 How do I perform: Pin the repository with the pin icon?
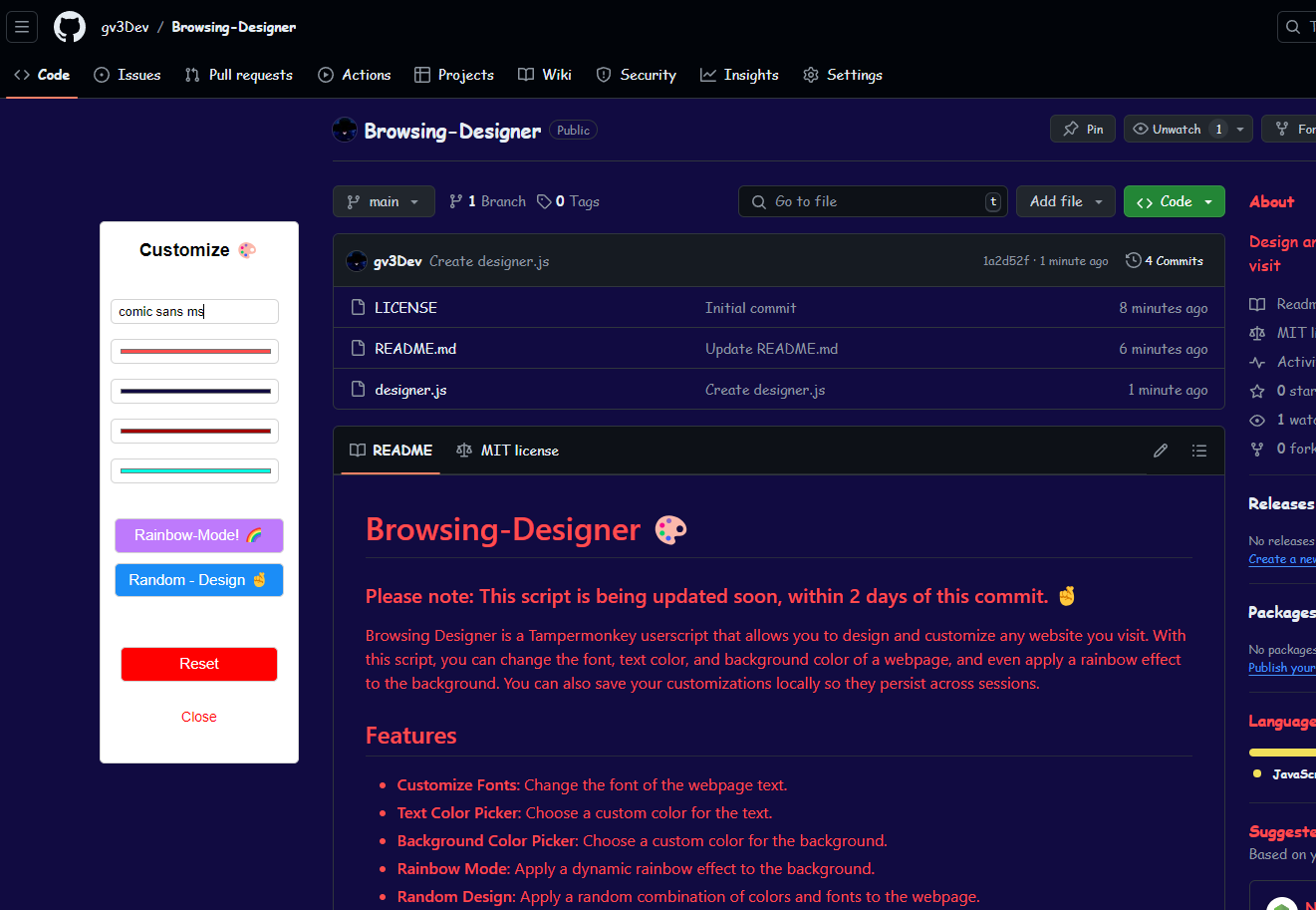click(1082, 128)
